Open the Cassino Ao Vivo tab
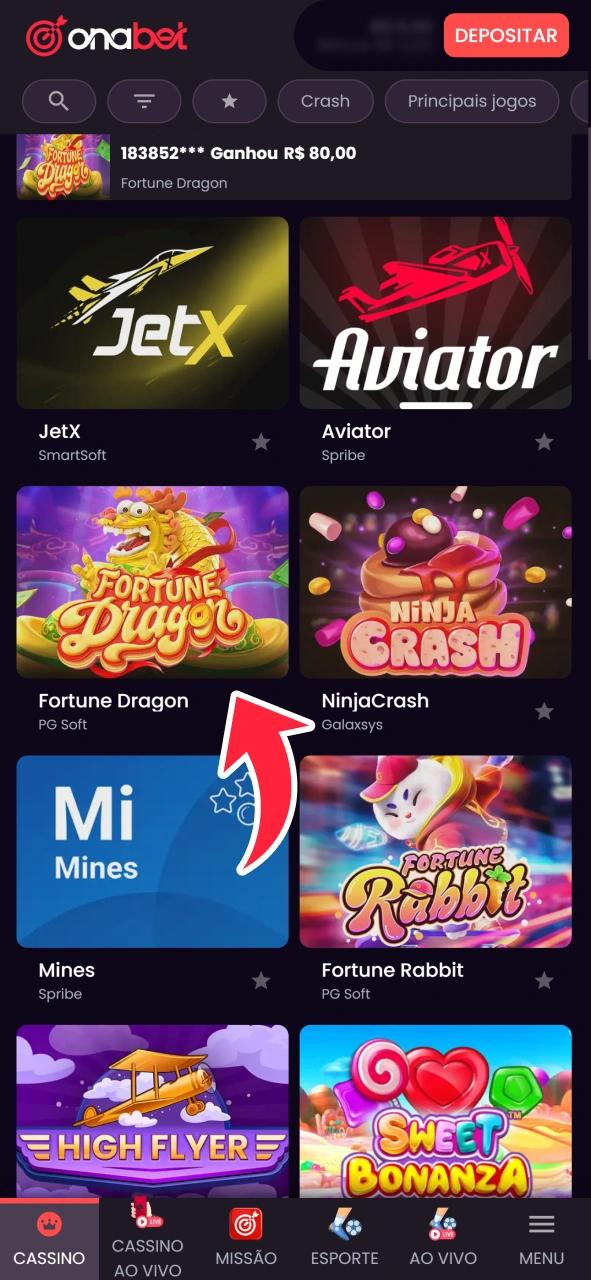 148,1238
